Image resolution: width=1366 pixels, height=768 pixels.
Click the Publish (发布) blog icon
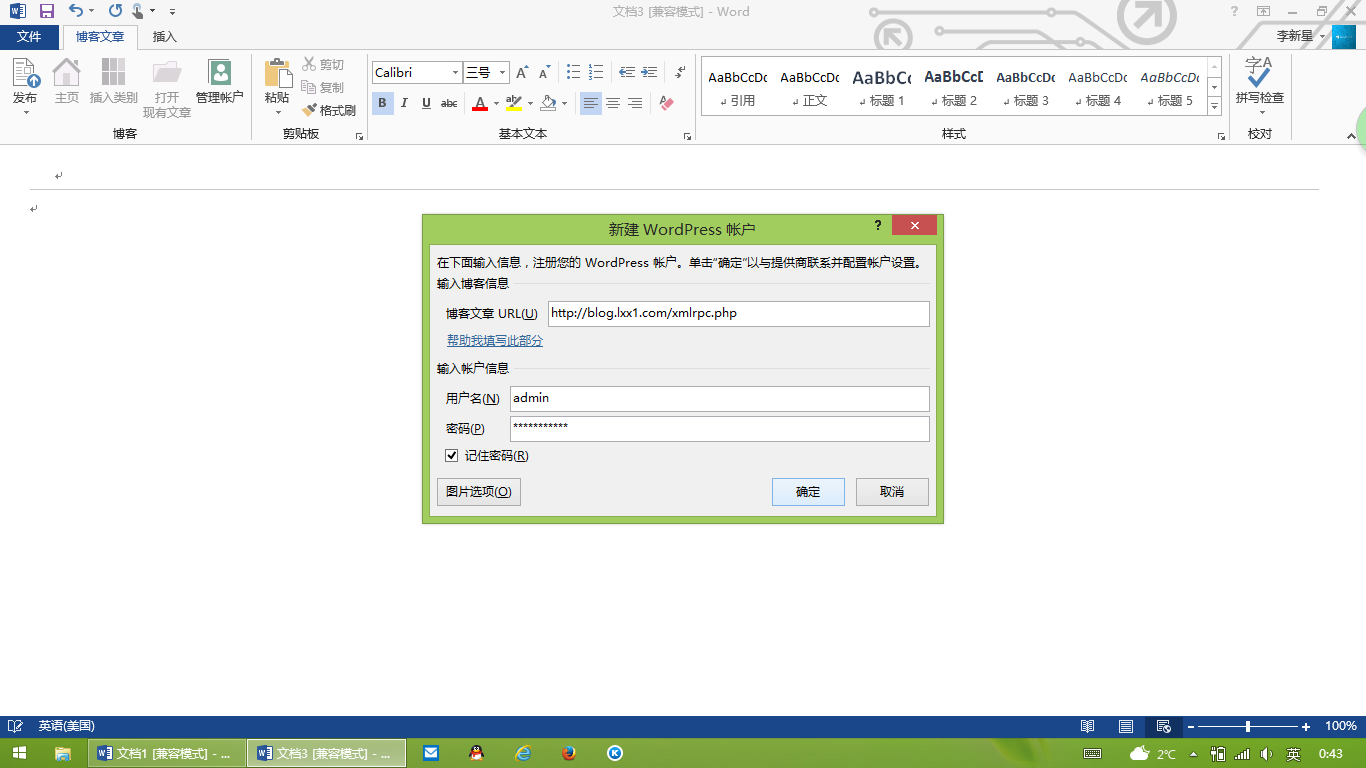point(25,73)
